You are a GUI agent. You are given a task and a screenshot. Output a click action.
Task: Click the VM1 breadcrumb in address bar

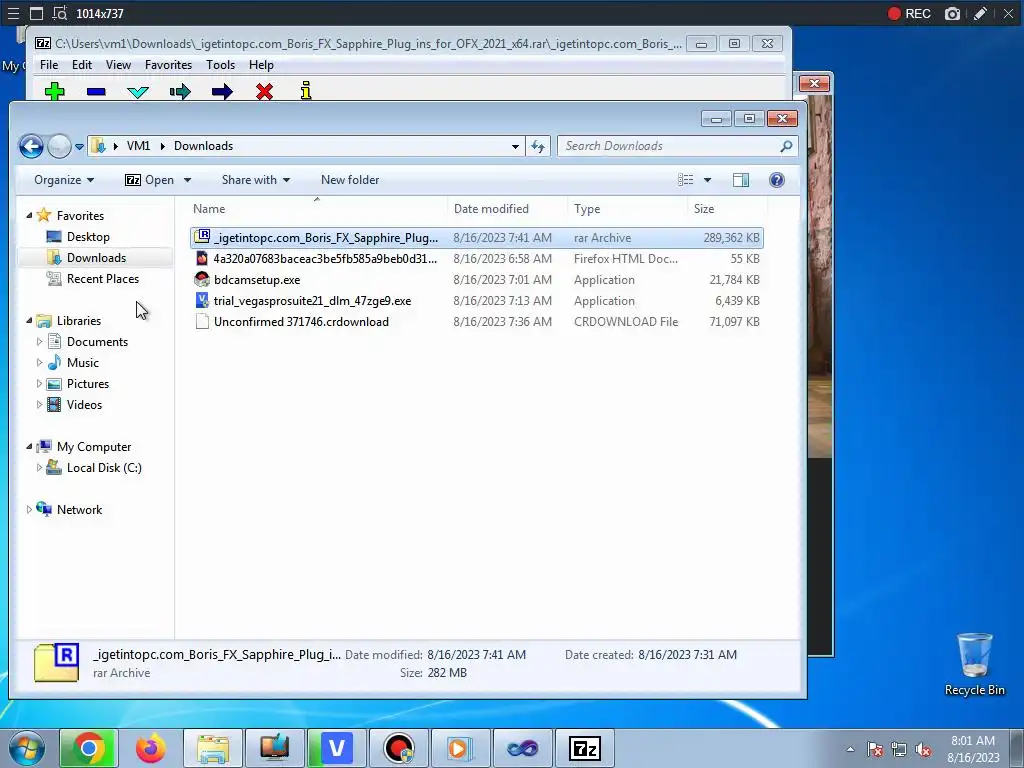pyautogui.click(x=138, y=146)
